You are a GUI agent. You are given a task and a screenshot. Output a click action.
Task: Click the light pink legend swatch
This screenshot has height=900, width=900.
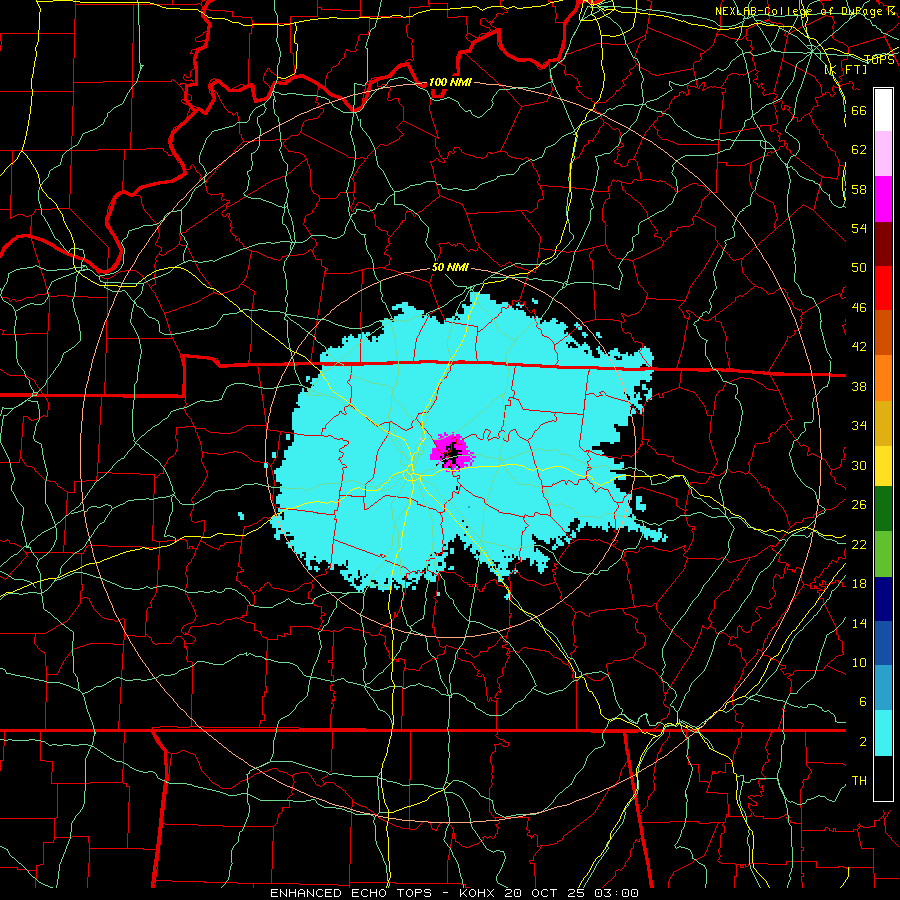tap(883, 154)
